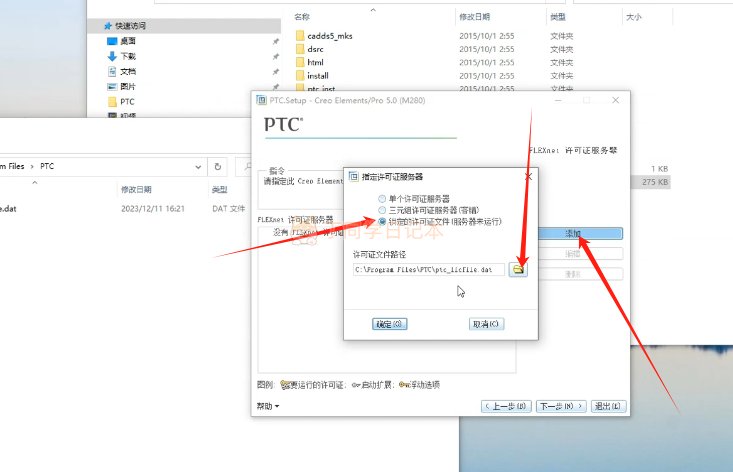
Task: Unpin 桌面 pin icon in quick access
Action: point(276,42)
